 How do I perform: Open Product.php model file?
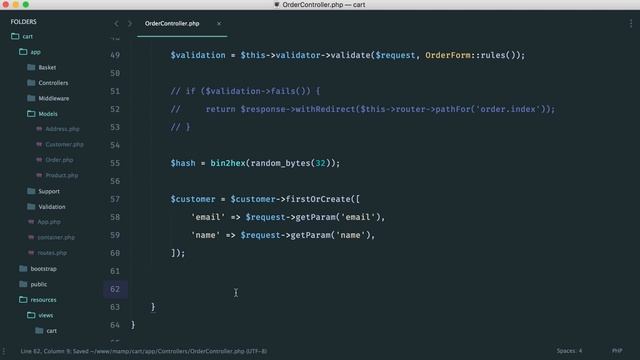tap(62, 176)
